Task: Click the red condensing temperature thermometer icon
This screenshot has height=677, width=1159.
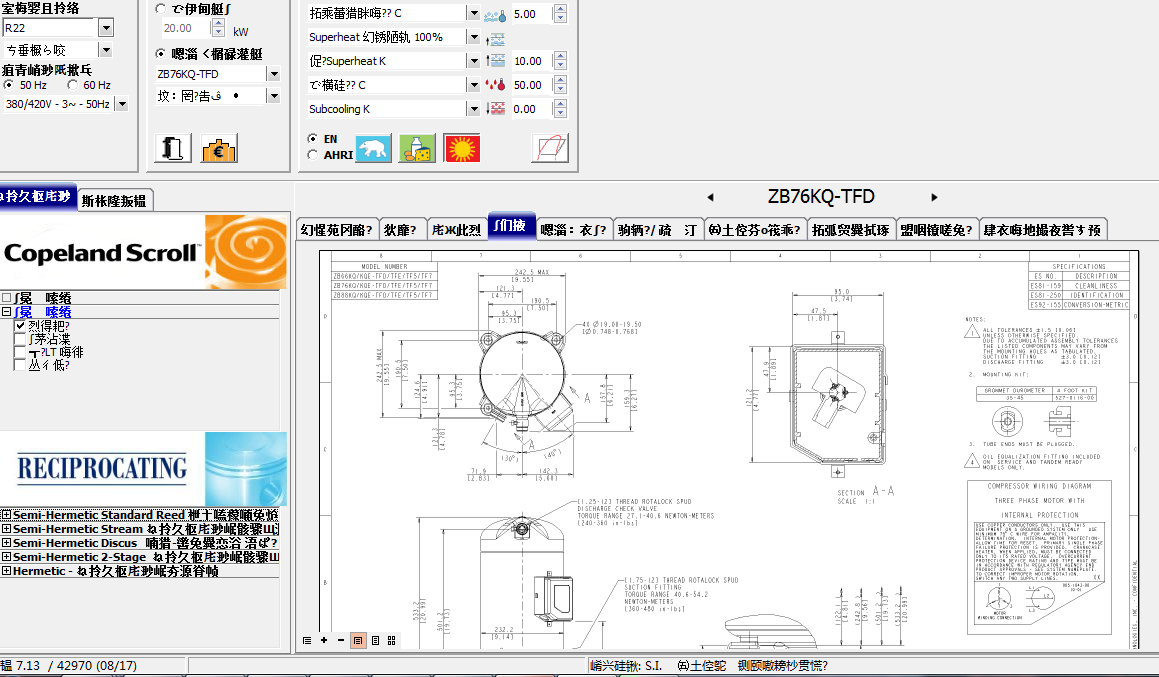Action: [x=495, y=85]
